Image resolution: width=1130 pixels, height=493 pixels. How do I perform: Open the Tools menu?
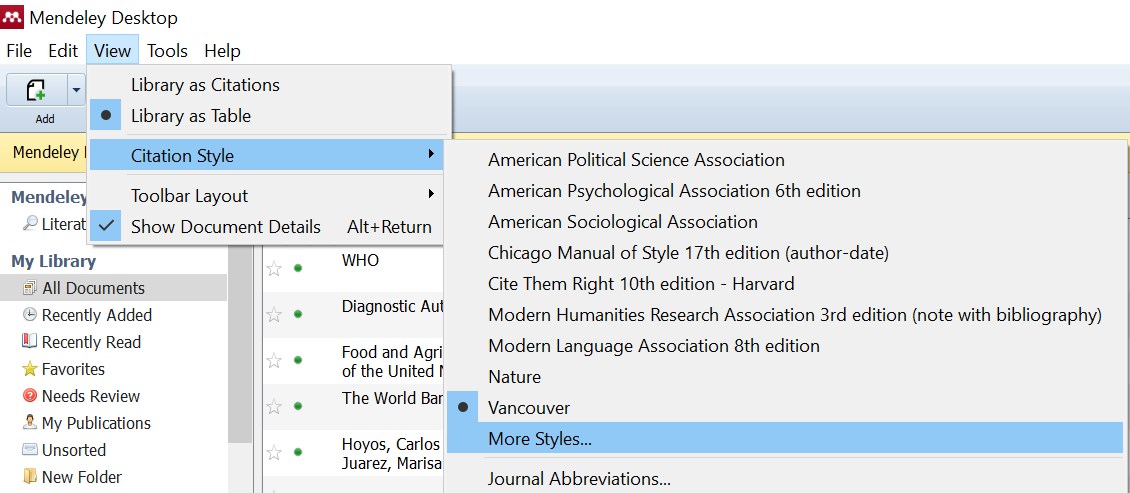pos(167,51)
